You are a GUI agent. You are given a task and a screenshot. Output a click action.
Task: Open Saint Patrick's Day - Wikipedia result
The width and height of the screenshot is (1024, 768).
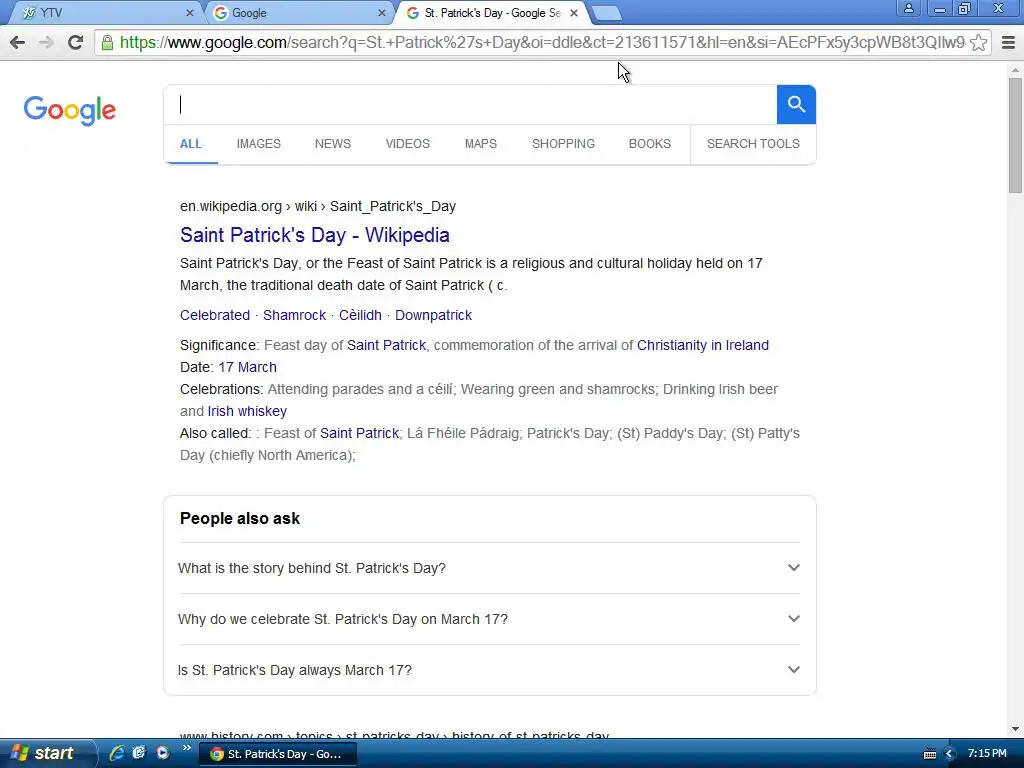point(315,235)
